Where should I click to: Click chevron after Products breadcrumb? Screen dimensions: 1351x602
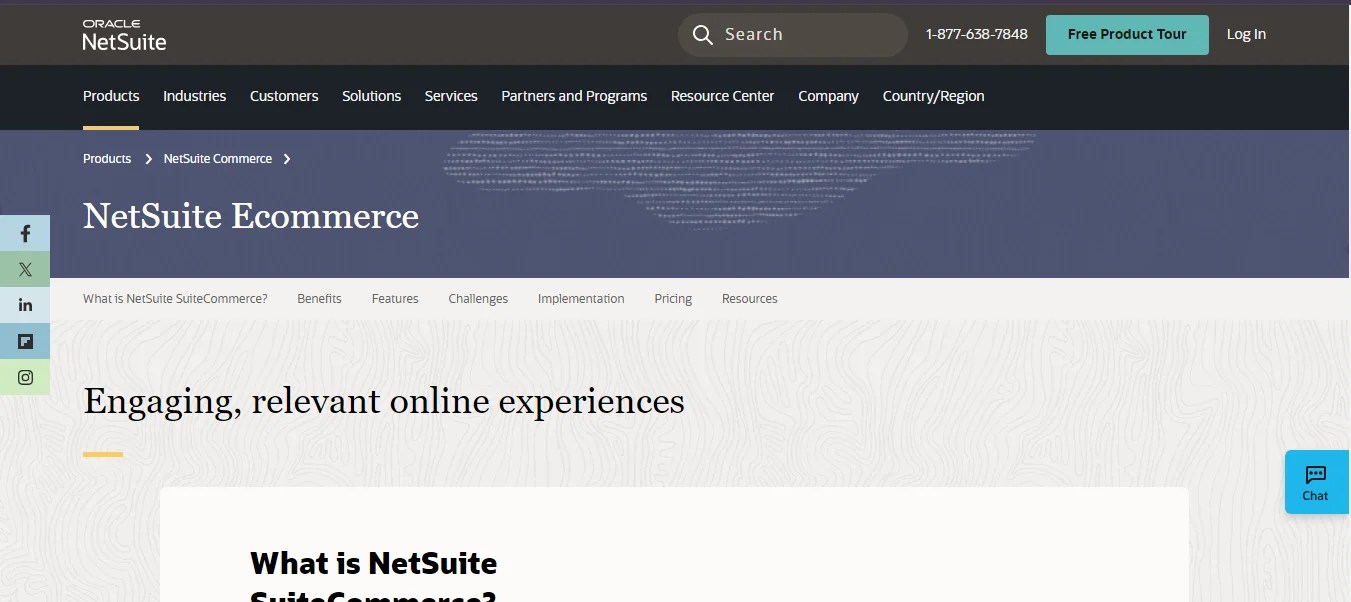[148, 159]
